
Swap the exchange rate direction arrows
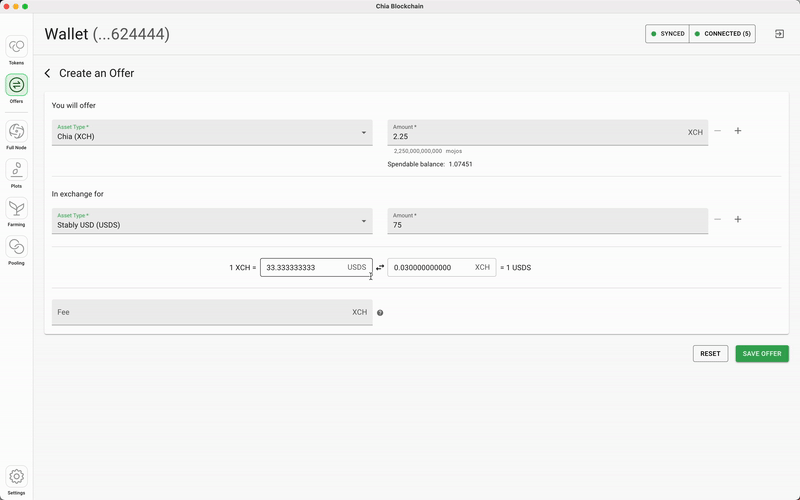click(380, 267)
